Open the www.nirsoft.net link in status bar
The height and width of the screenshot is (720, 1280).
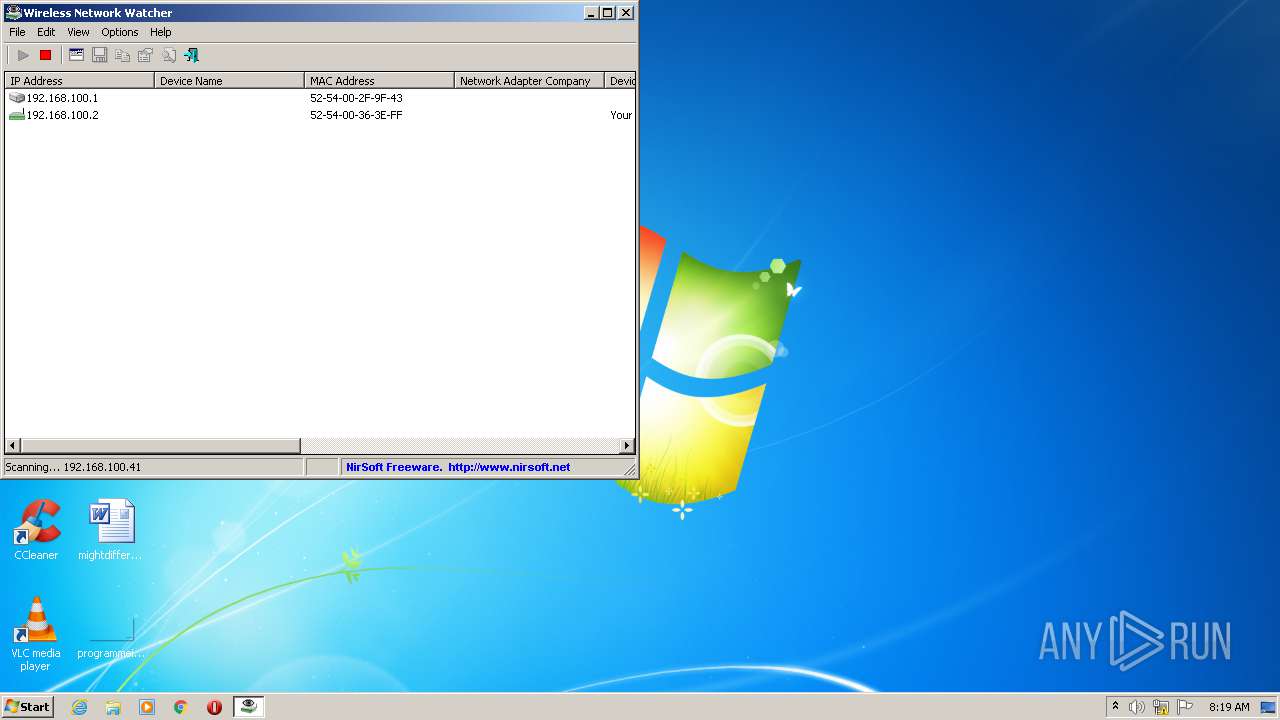(509, 467)
